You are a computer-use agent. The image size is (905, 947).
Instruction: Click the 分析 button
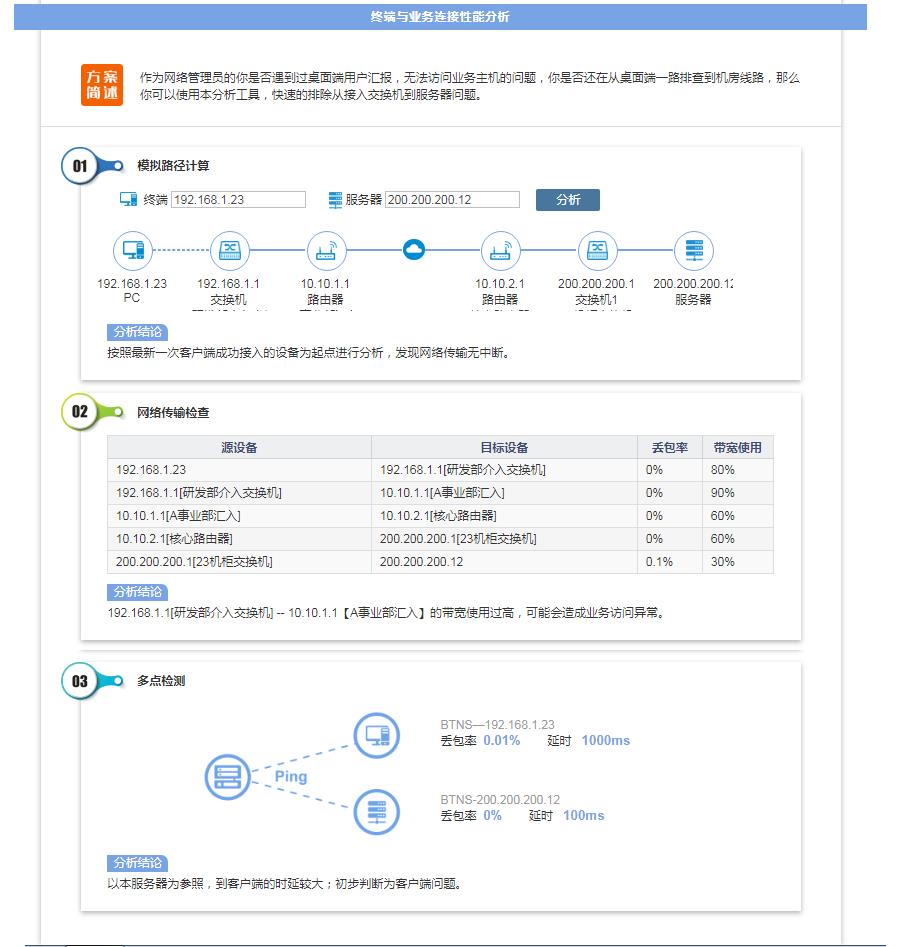click(568, 200)
